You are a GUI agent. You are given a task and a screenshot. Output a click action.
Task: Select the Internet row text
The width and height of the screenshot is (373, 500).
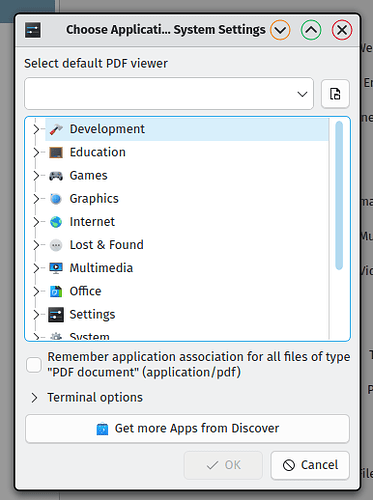coord(92,222)
